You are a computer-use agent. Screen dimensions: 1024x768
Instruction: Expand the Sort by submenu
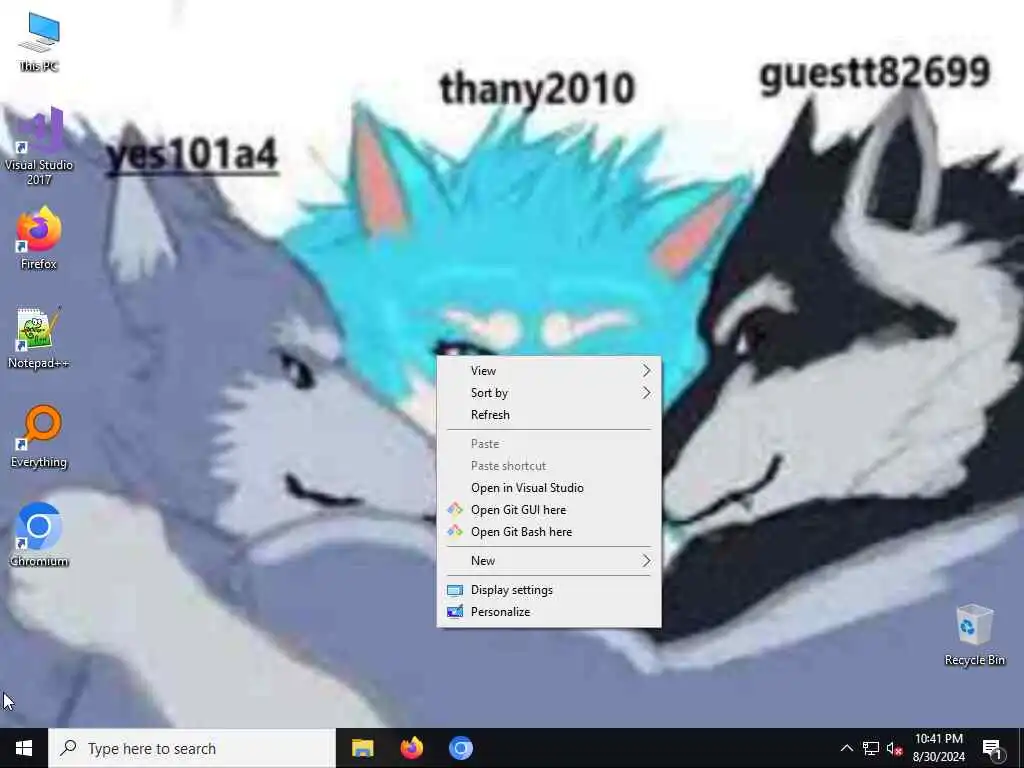[549, 393]
